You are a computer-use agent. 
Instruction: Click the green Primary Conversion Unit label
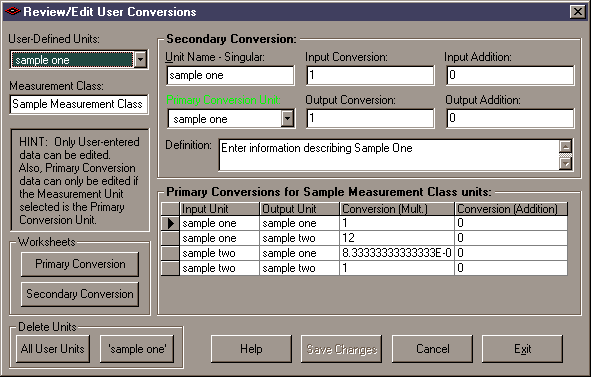coord(223,100)
